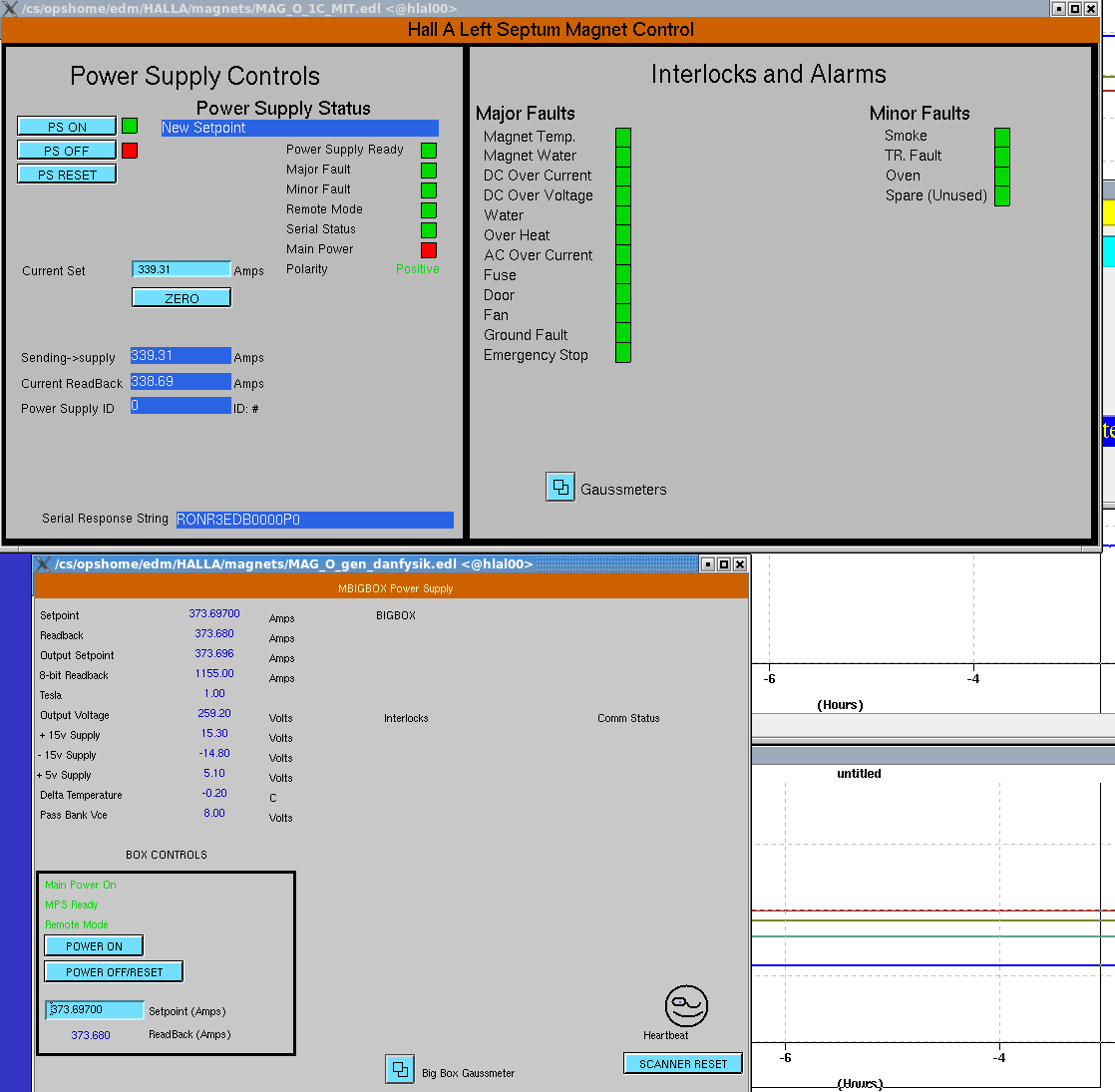
Task: Click the DC Over Current fault indicator
Action: pyautogui.click(x=623, y=177)
